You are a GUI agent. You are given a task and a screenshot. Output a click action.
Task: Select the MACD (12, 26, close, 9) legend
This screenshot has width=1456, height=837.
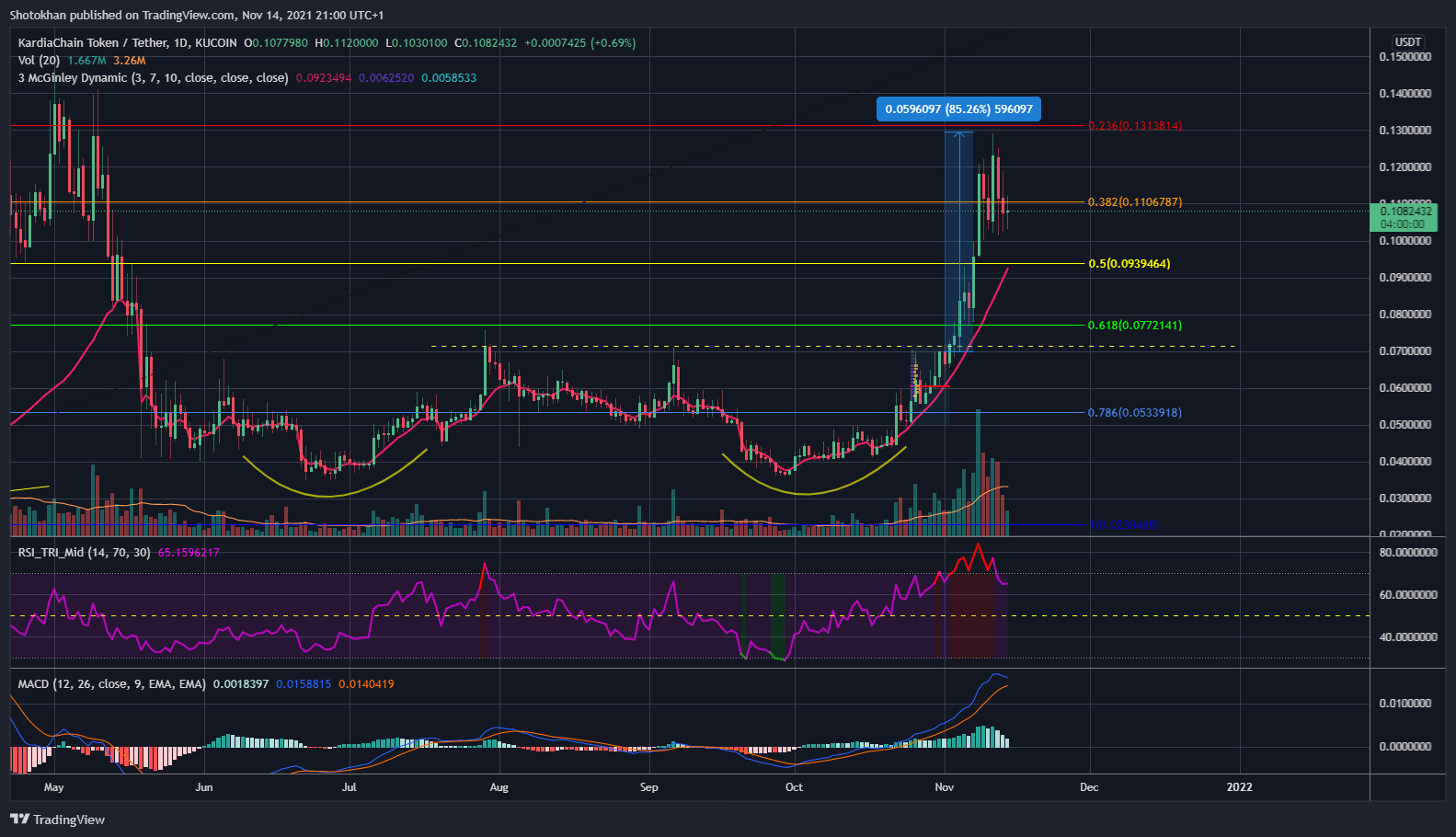pos(112,684)
